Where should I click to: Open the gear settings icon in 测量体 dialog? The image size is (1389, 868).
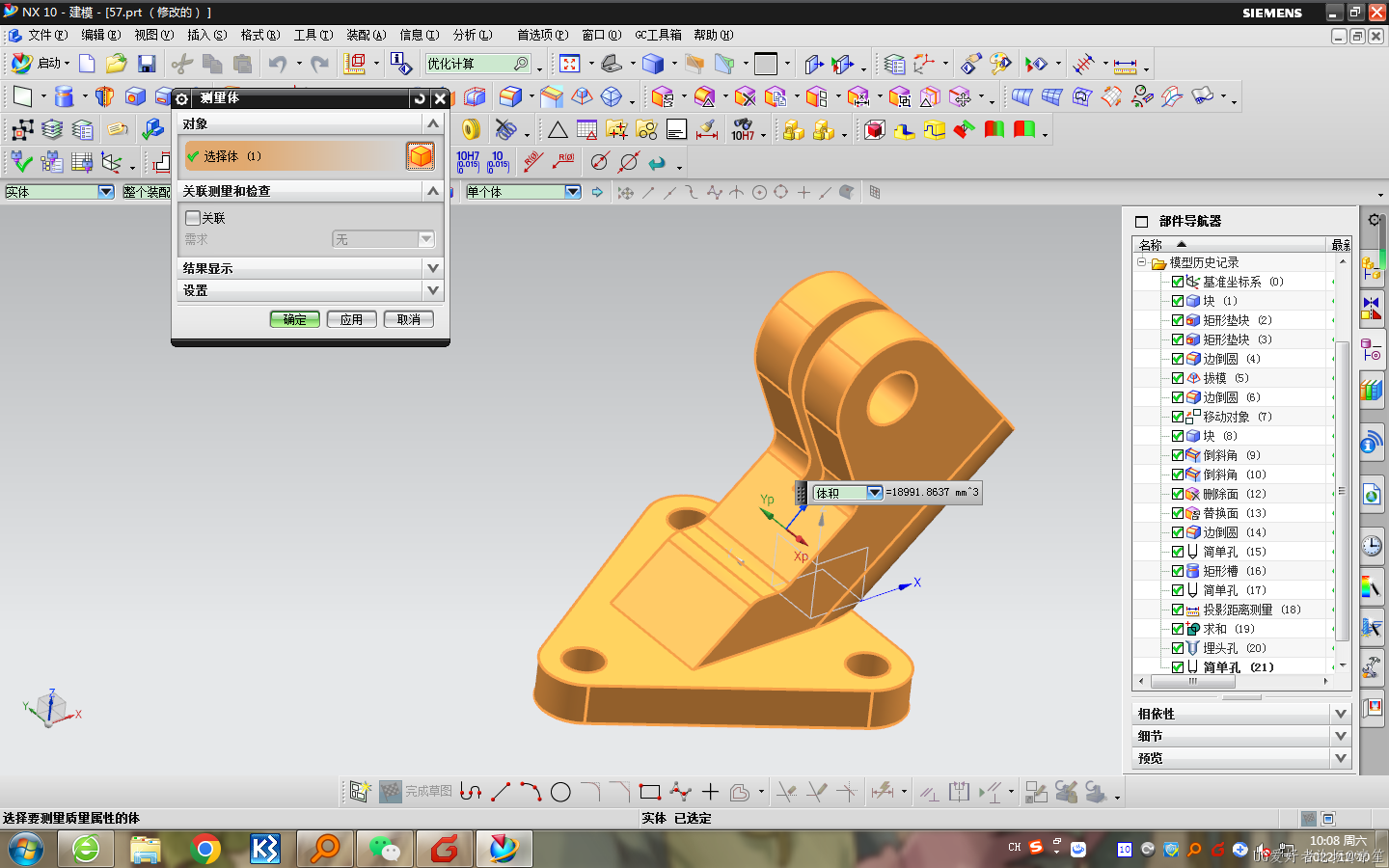coord(182,98)
